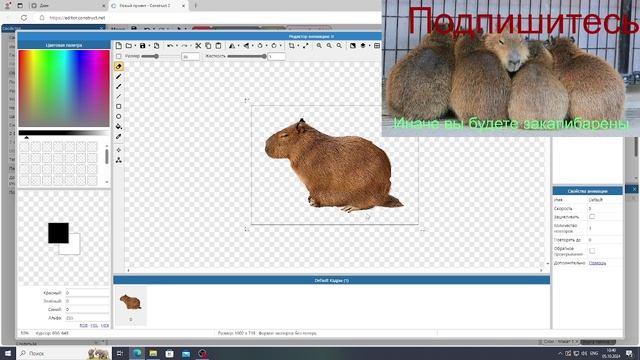Open dropdown arrow beside the mirror icon
Image resolution: width=640 pixels, height=360 pixels.
coord(238,46)
